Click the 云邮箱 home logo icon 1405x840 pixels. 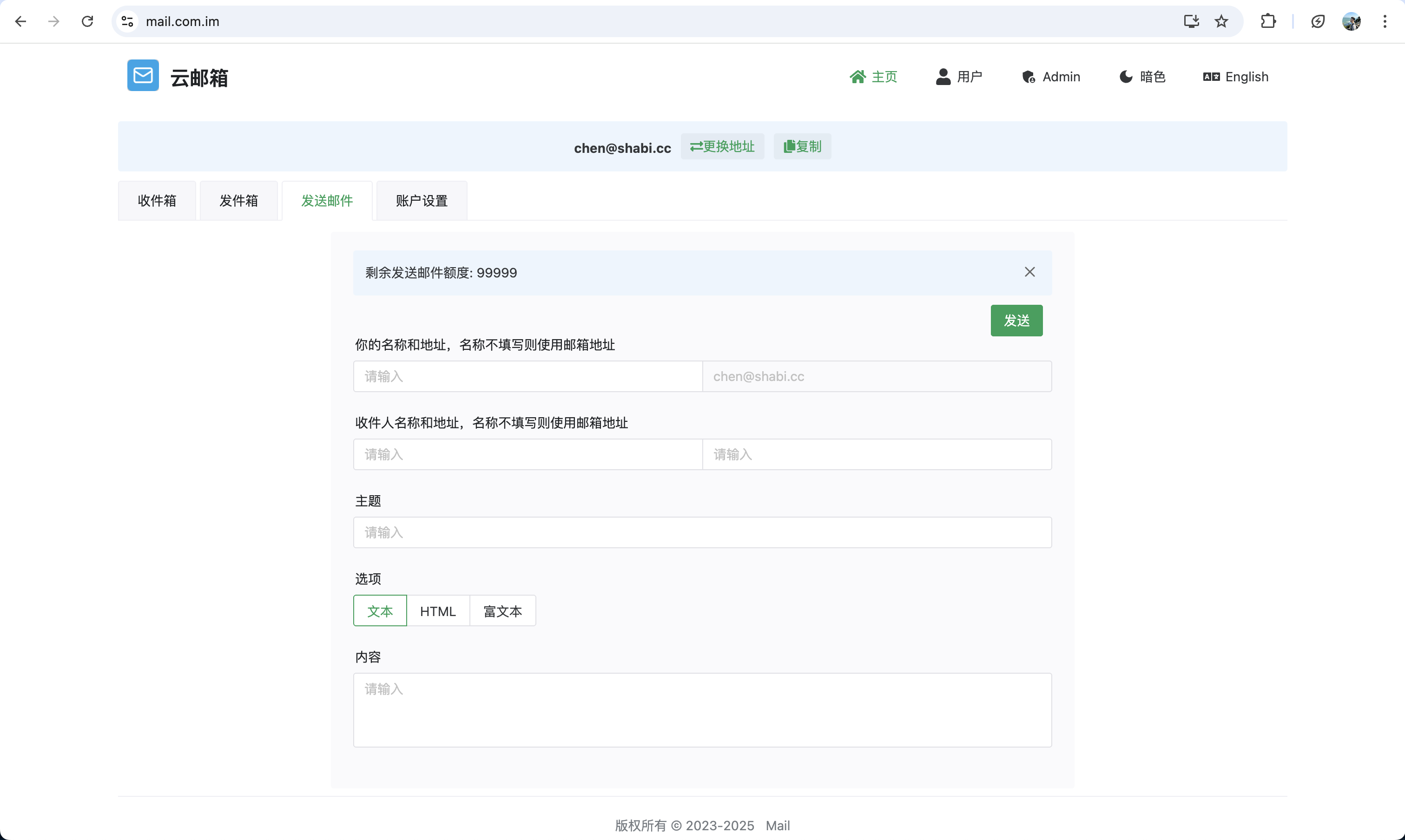point(143,76)
